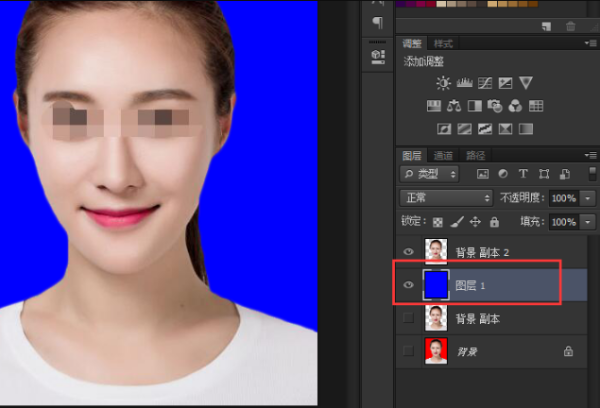The height and width of the screenshot is (408, 600).
Task: Click the Swatches panel trash icon
Action: click(x=571, y=26)
